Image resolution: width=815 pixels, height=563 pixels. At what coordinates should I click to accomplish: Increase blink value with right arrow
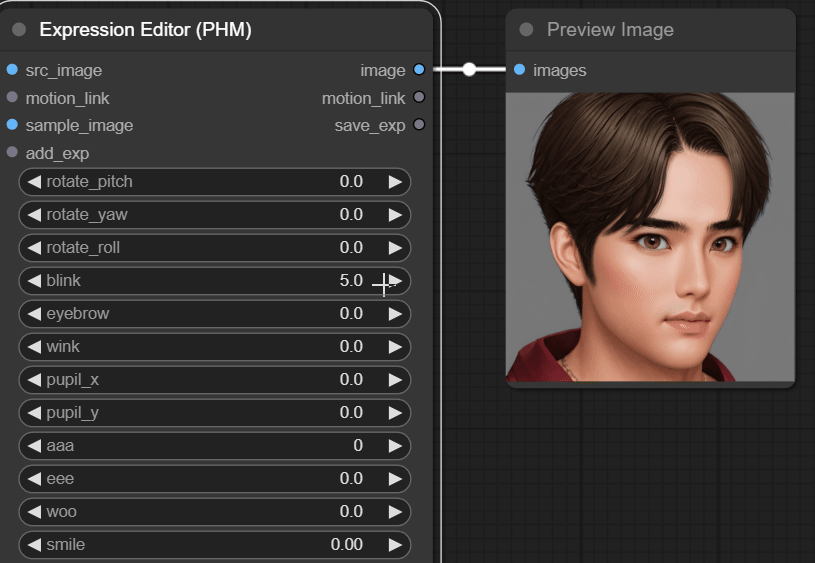pyautogui.click(x=395, y=281)
